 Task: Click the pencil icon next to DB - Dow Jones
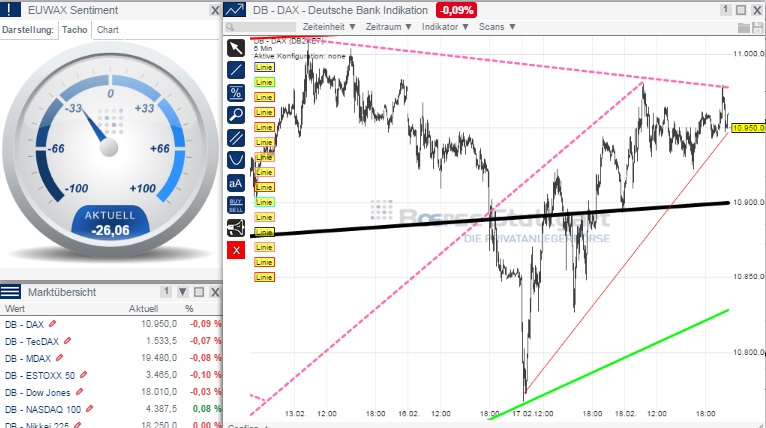click(x=79, y=392)
